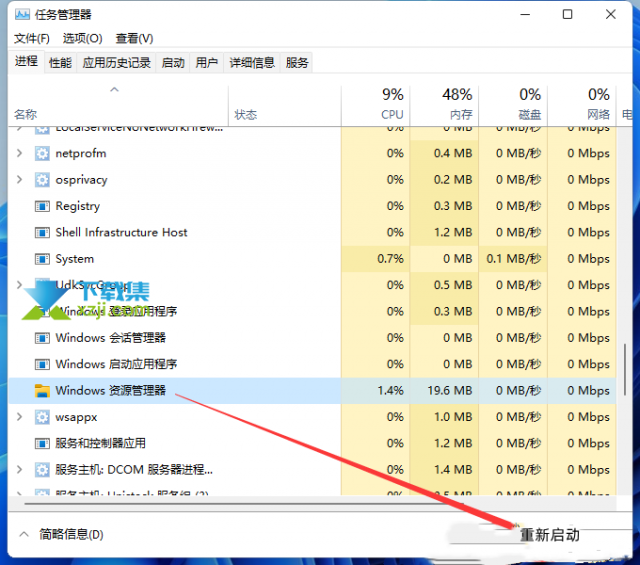
Task: Switch to the 性能 tab
Action: [x=60, y=63]
